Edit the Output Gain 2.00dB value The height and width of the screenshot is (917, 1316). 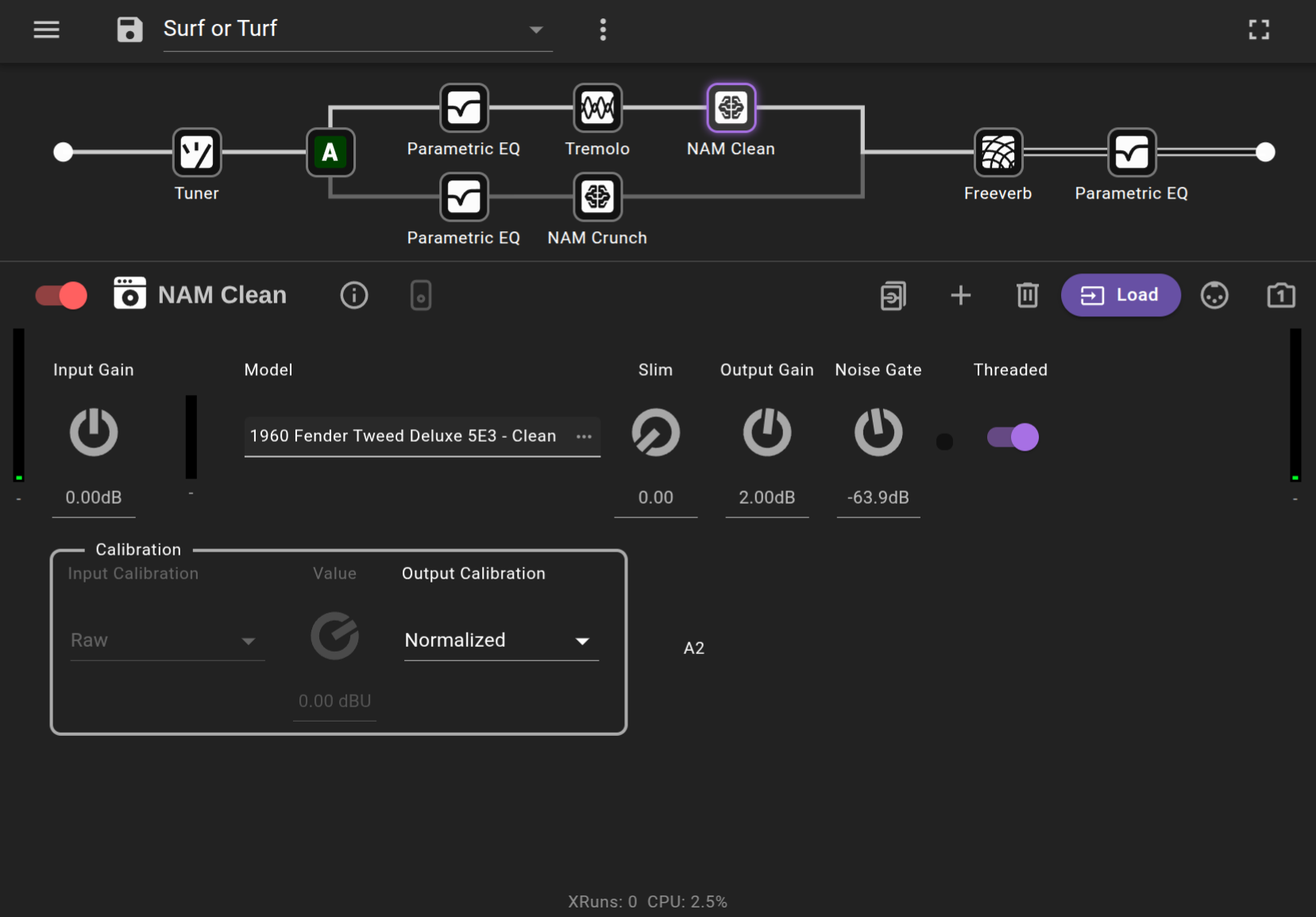(767, 498)
